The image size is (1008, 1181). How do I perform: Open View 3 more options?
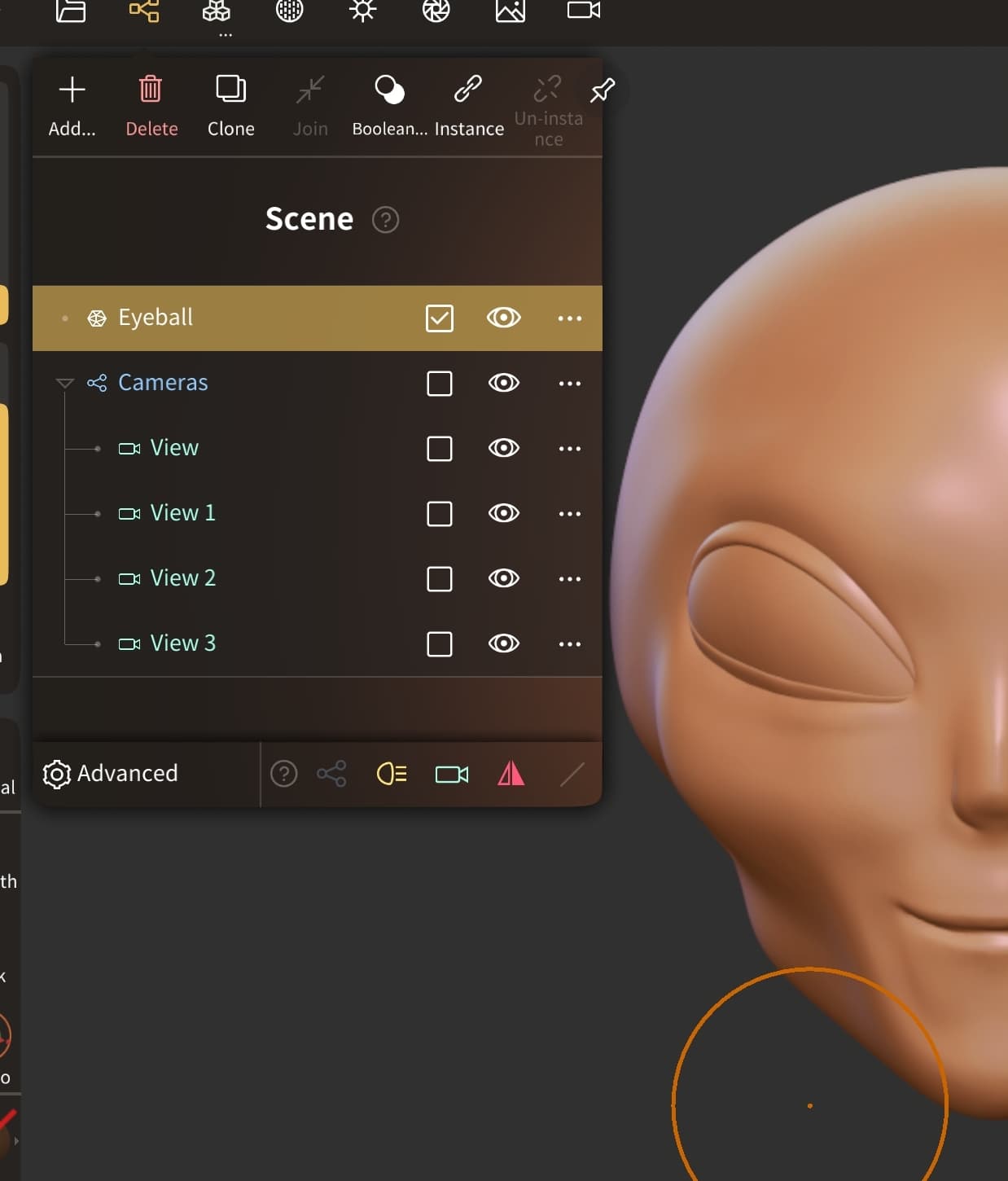570,644
